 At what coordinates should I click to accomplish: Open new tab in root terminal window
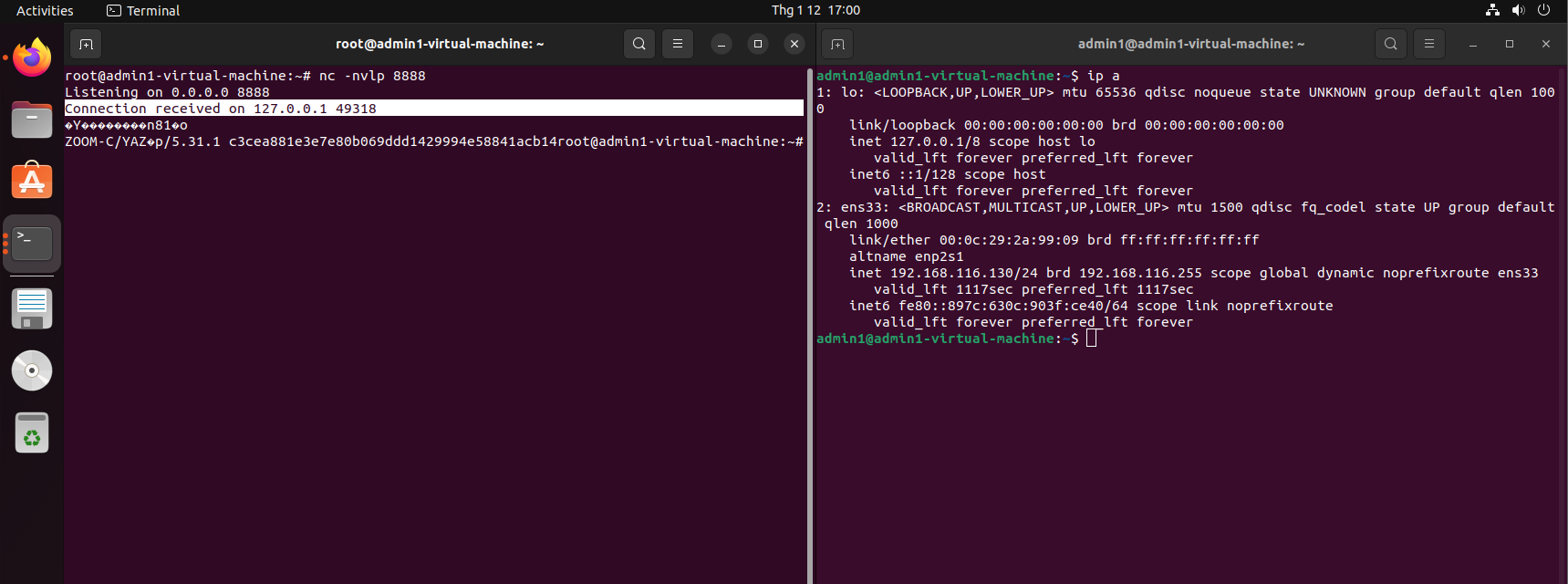86,44
